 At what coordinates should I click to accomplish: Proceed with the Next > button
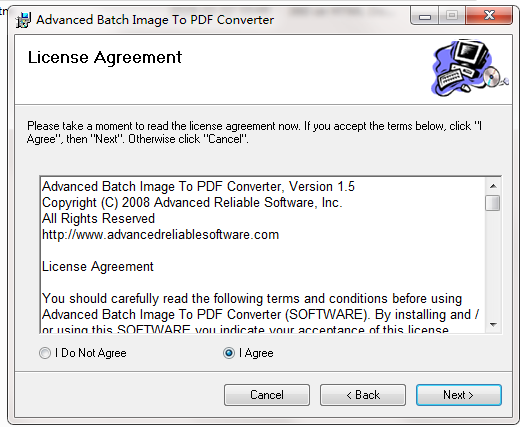[459, 395]
